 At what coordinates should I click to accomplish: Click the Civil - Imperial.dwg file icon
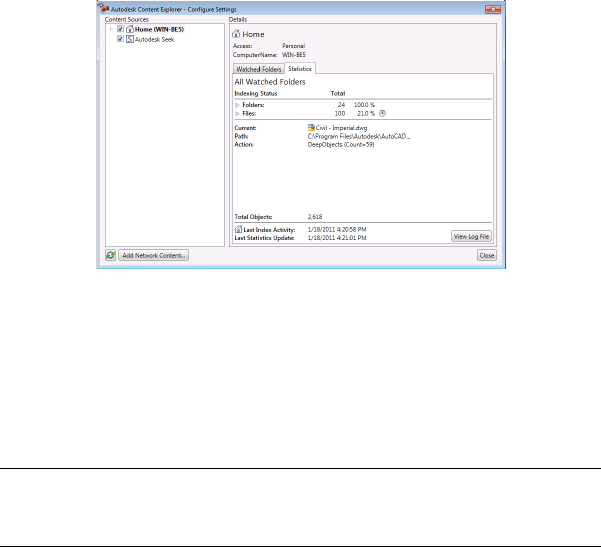coord(311,128)
